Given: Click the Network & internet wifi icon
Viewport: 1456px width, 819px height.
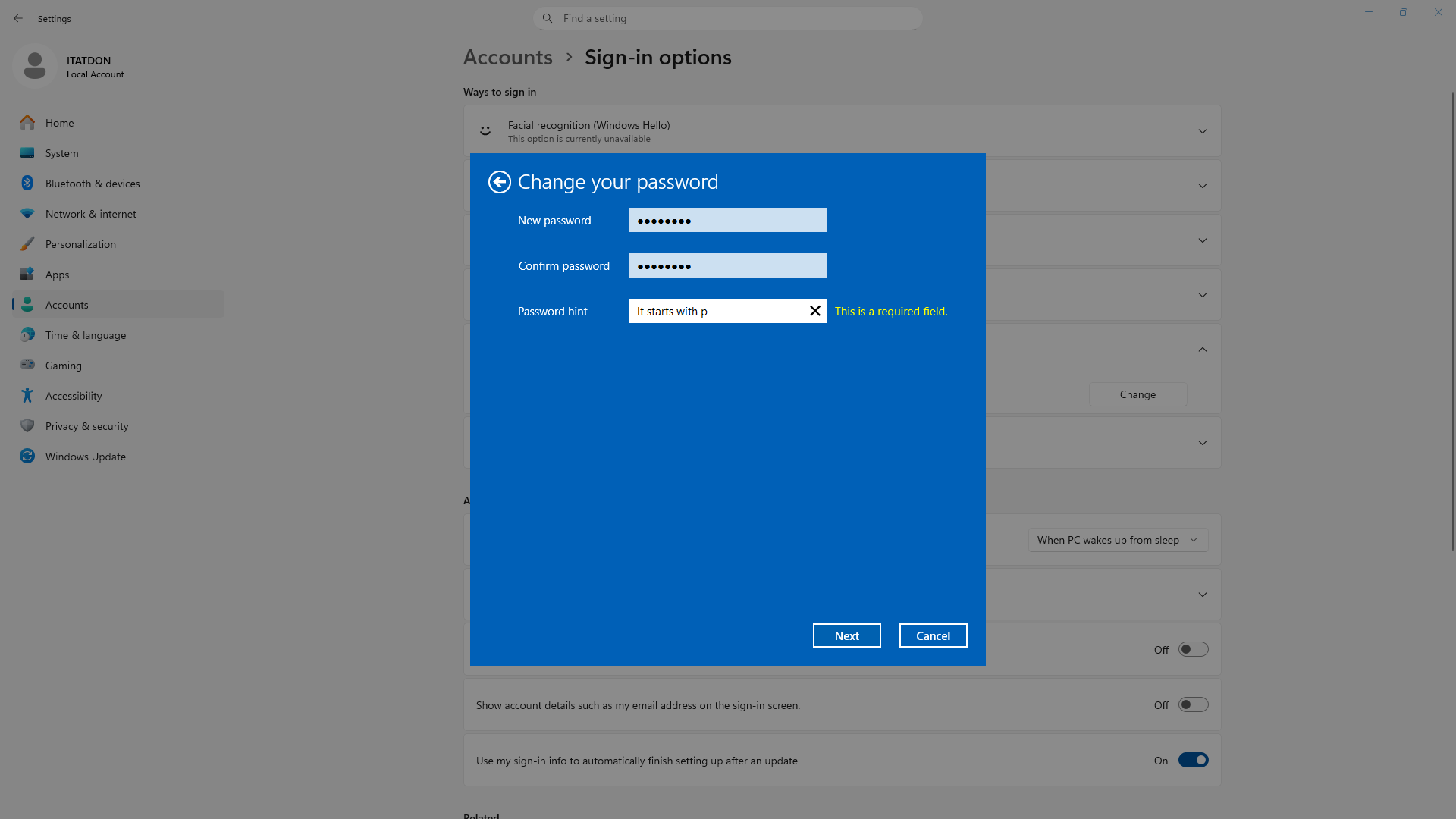Looking at the screenshot, I should pyautogui.click(x=27, y=214).
